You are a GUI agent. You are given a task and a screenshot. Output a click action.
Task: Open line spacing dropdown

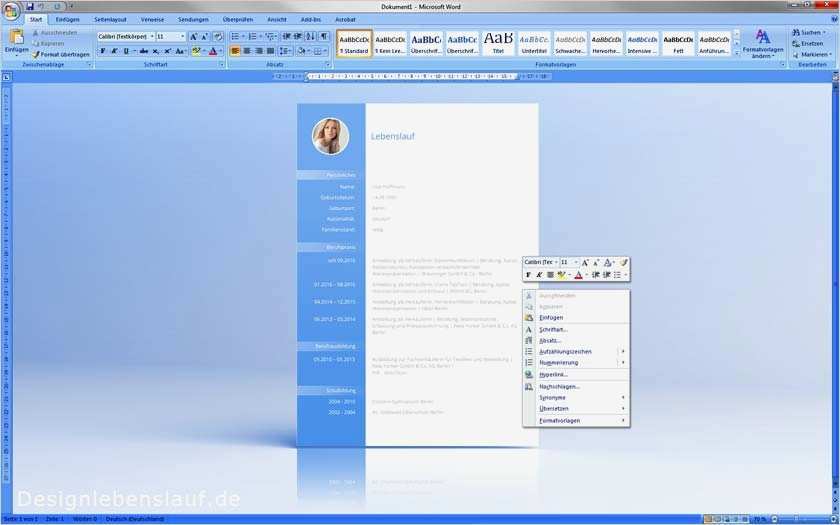pyautogui.click(x=286, y=51)
